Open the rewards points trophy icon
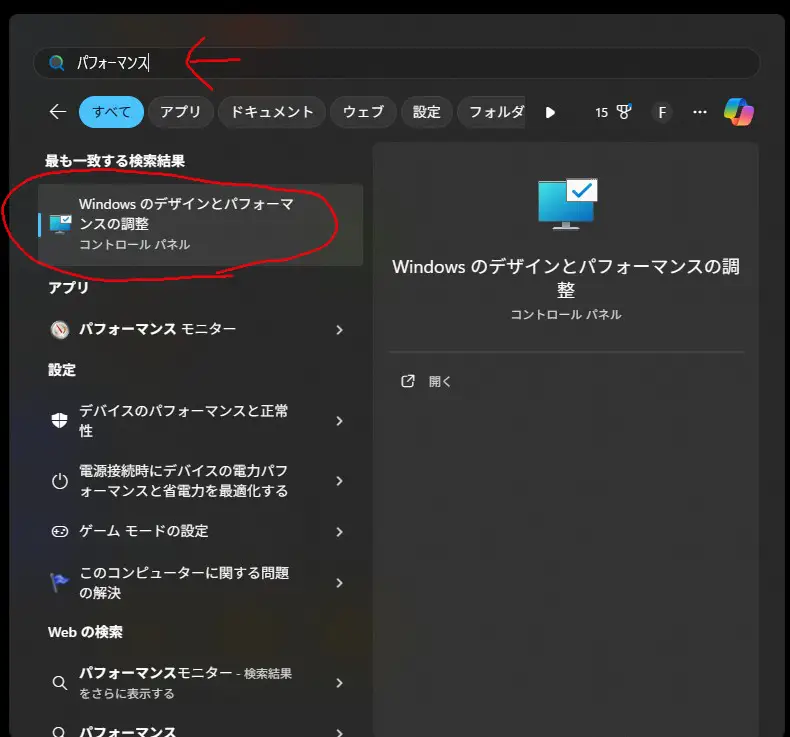The image size is (790, 737). [624, 111]
